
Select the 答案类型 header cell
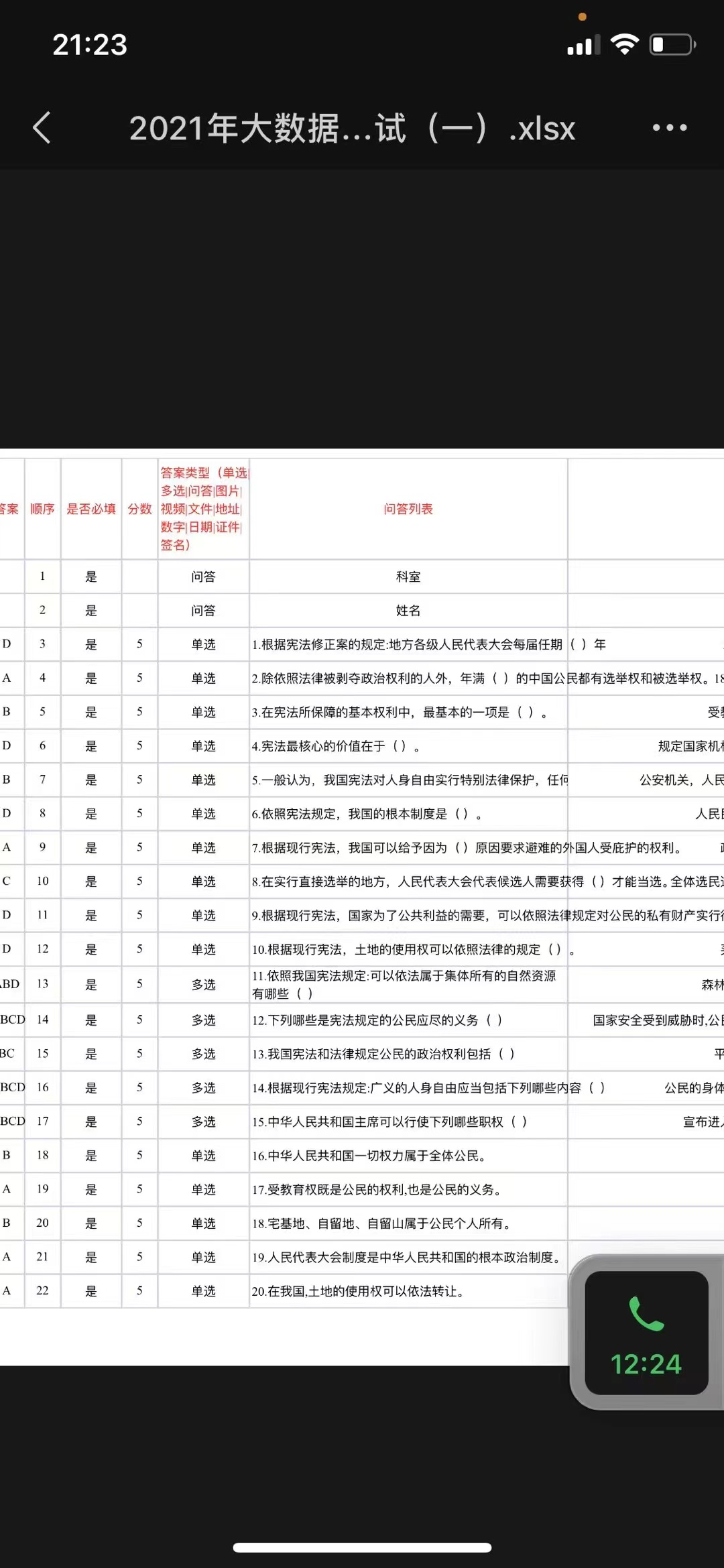[x=204, y=509]
